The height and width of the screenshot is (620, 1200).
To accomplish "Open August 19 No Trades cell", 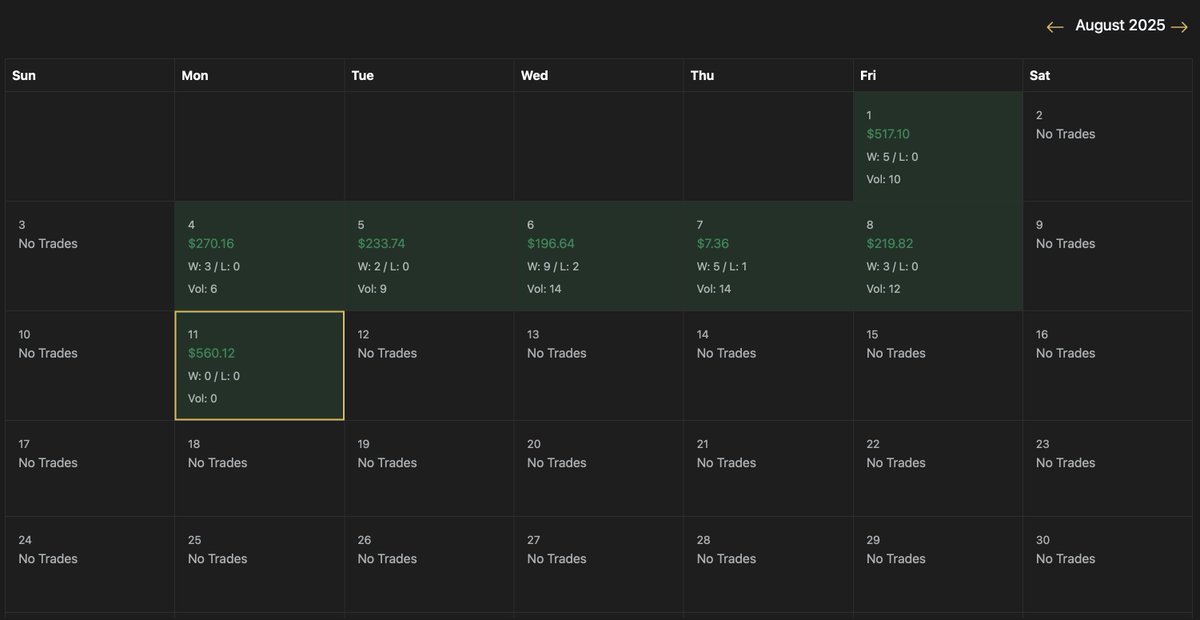I will [x=429, y=469].
